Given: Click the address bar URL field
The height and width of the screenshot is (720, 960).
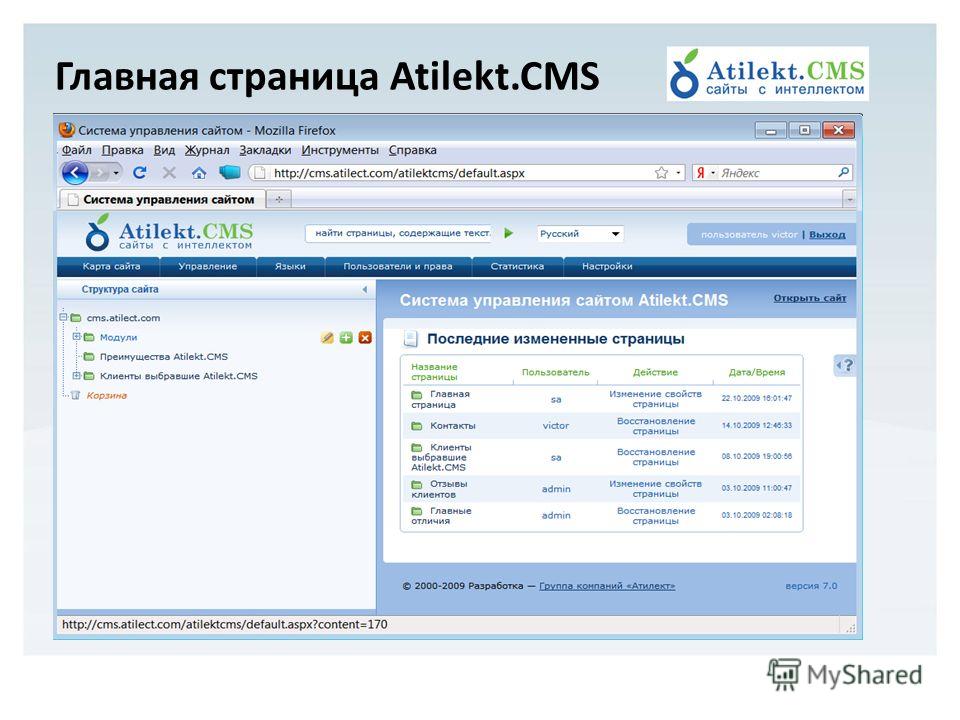Looking at the screenshot, I should [x=453, y=173].
